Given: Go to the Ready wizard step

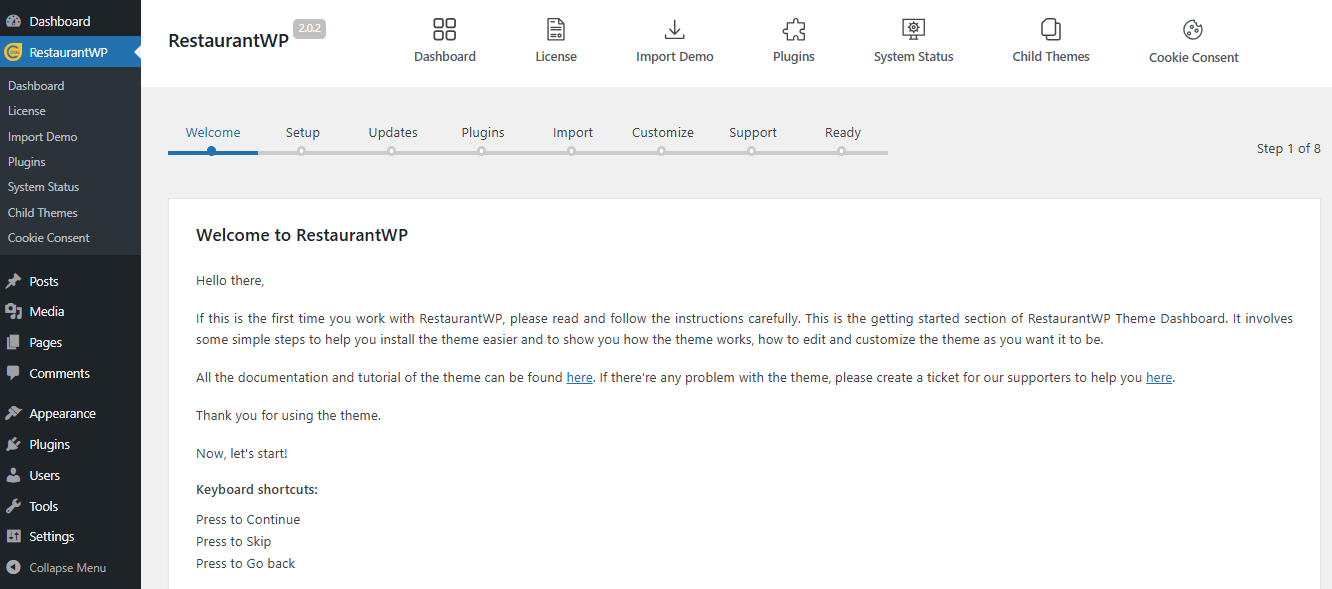Looking at the screenshot, I should 843,132.
